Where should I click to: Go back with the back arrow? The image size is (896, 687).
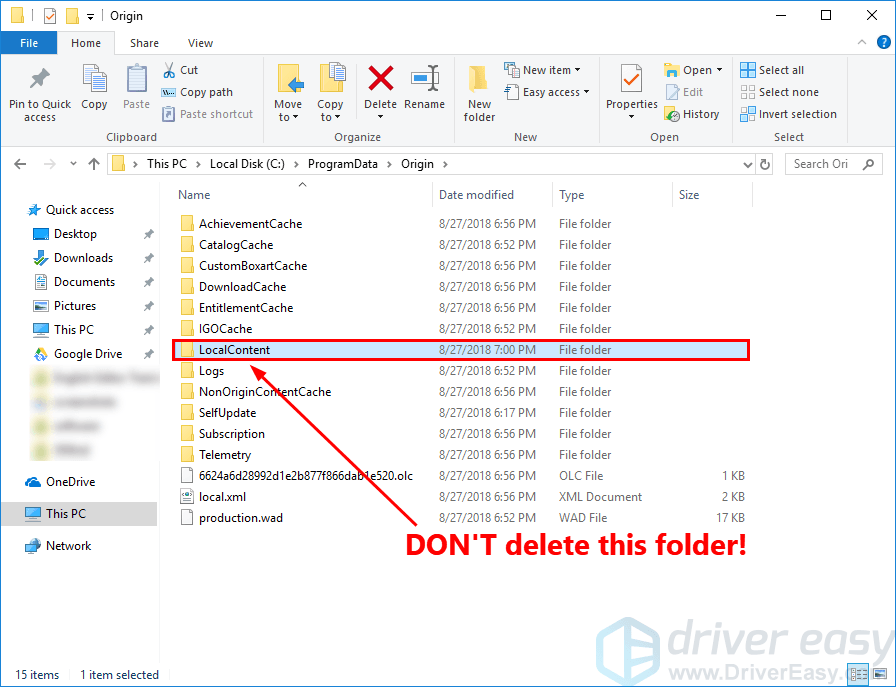click(x=21, y=164)
